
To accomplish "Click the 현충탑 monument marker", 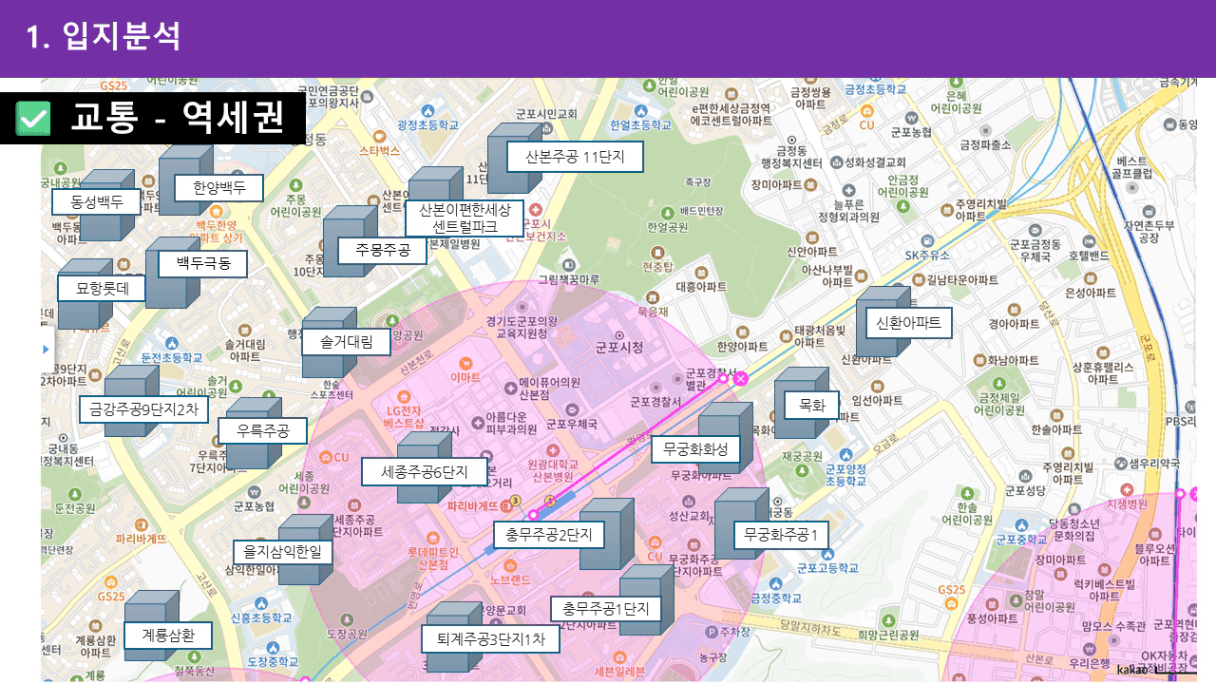I will pyautogui.click(x=658, y=252).
